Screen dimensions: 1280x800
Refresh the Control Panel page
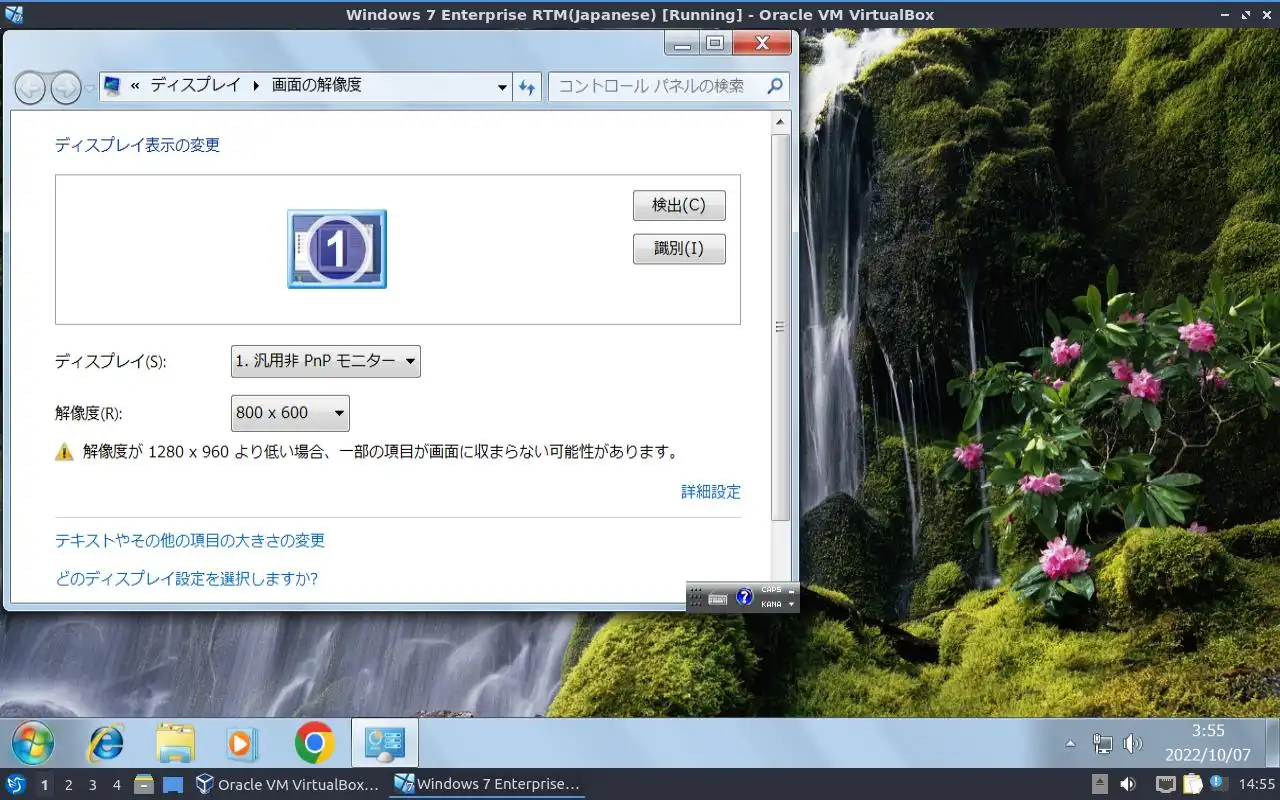point(527,87)
